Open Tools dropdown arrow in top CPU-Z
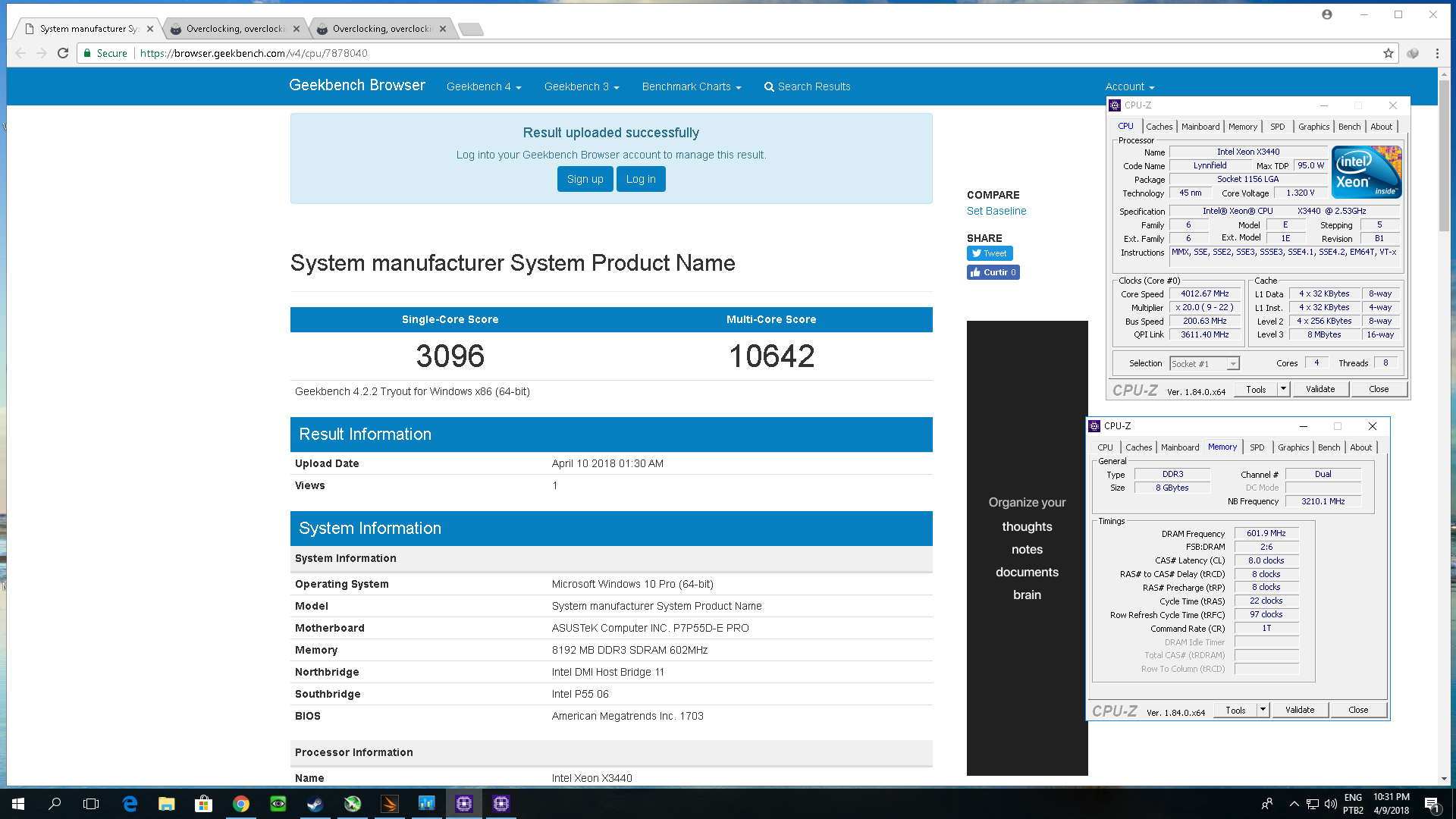Screen dimensions: 1456x819 [x=1283, y=389]
